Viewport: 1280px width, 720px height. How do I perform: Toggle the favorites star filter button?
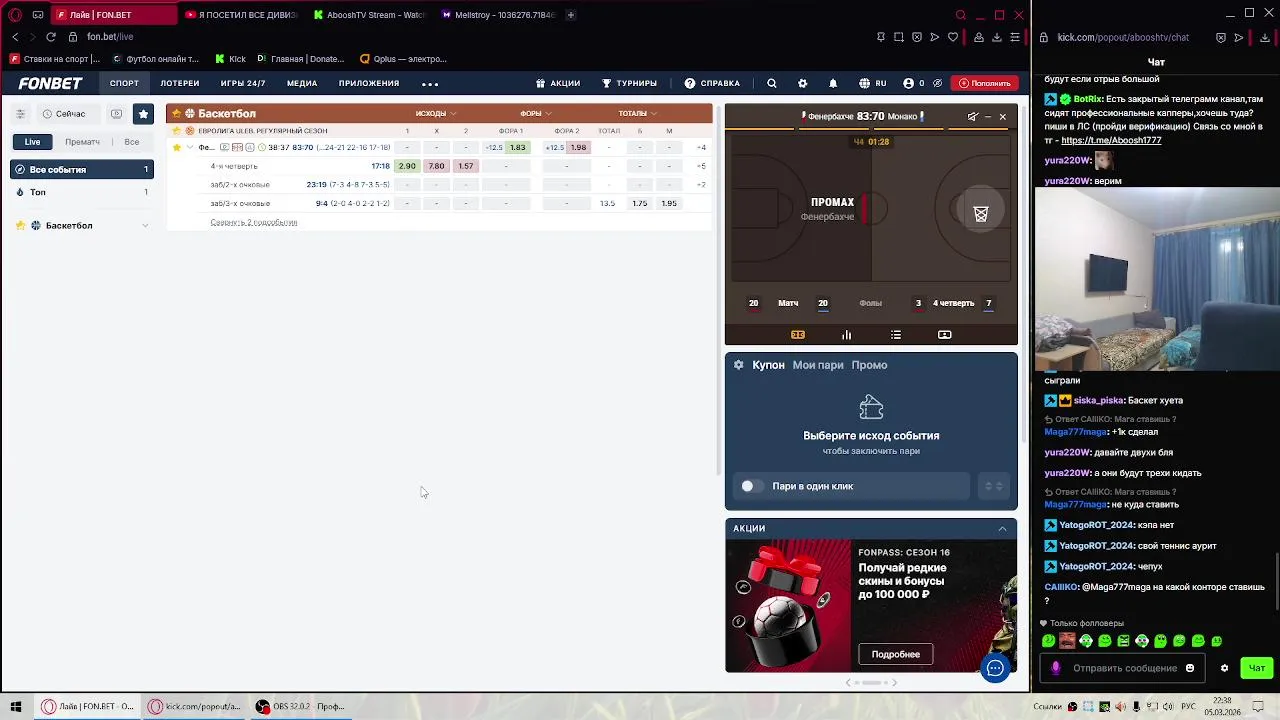(x=143, y=114)
